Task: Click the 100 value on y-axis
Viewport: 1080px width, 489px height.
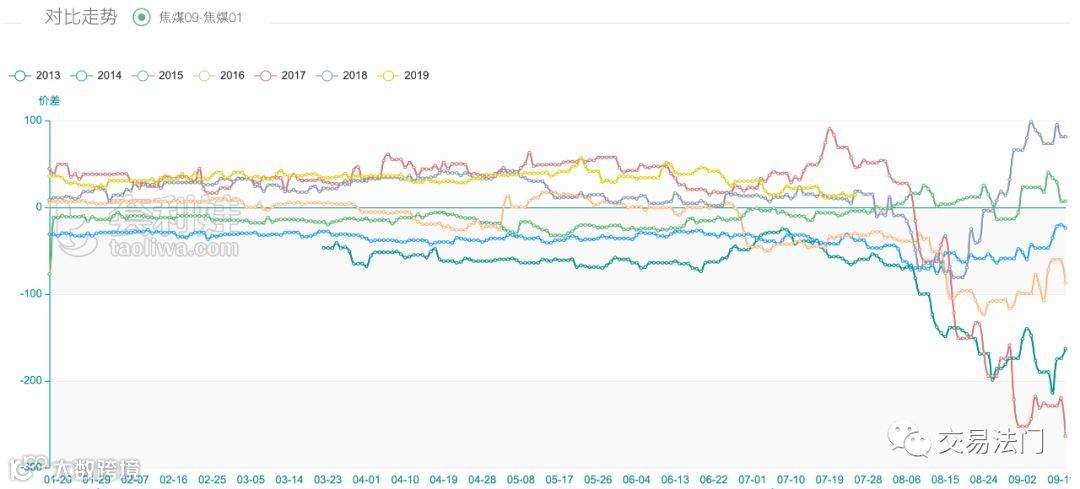Action: click(x=34, y=121)
